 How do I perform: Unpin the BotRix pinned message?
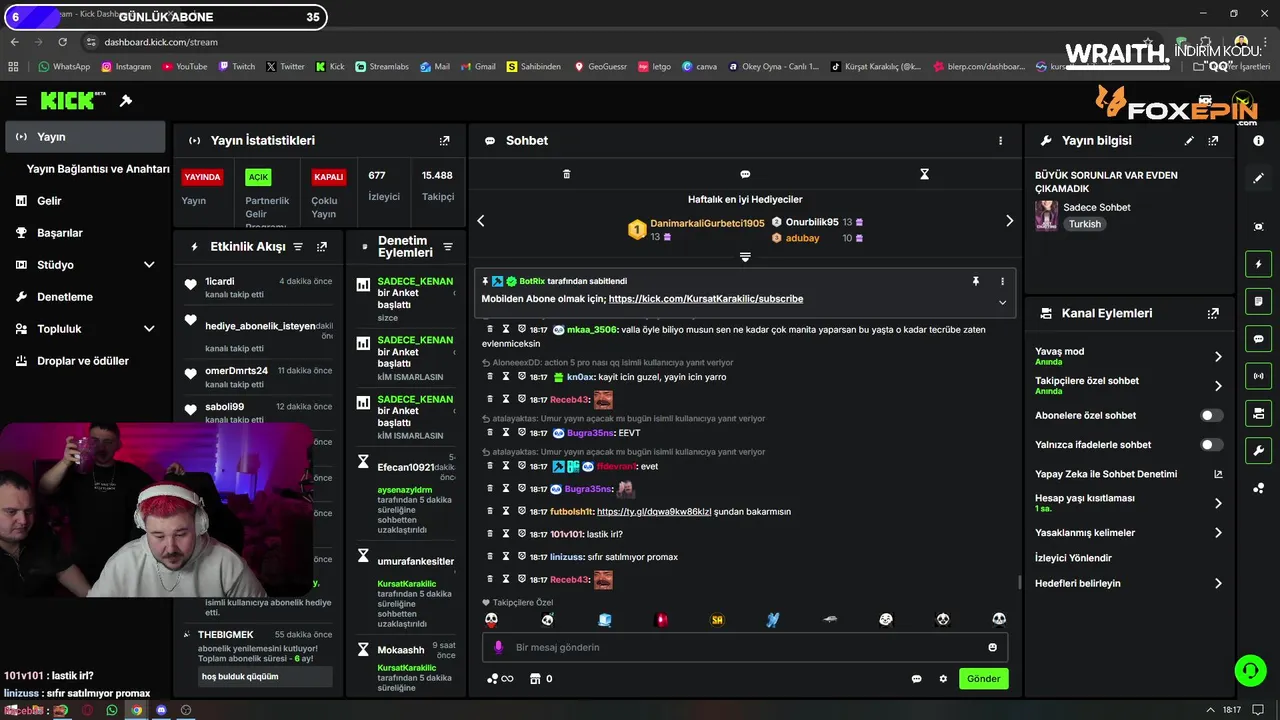tap(976, 282)
